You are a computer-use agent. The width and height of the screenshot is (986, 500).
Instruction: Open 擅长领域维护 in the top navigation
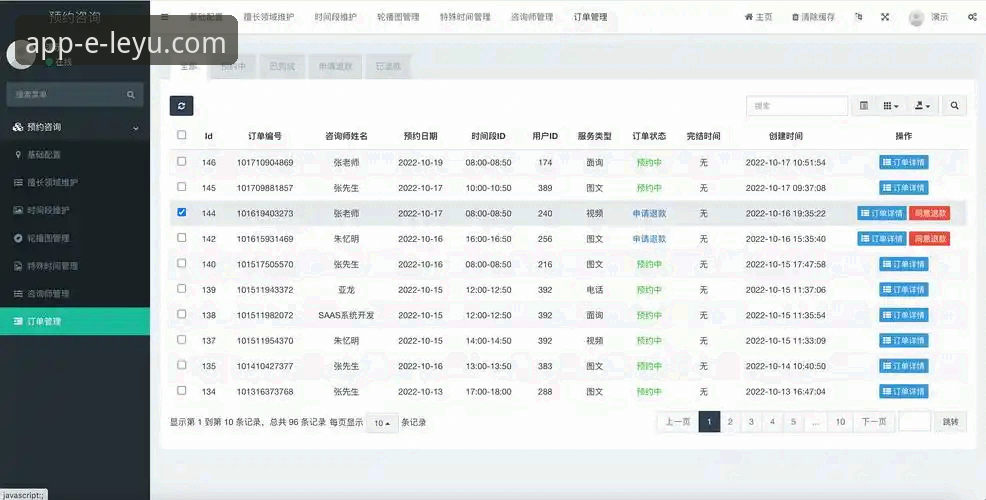(269, 17)
